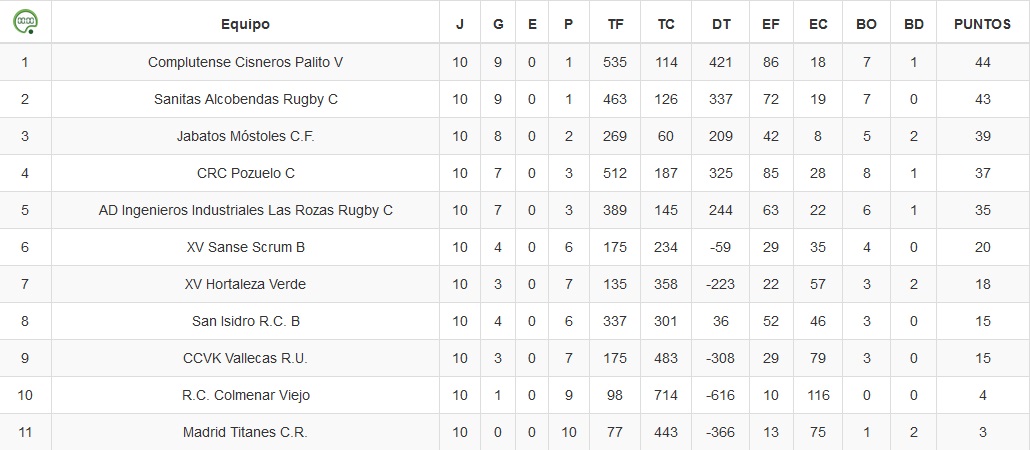
Task: Click the BO column header
Action: [866, 24]
